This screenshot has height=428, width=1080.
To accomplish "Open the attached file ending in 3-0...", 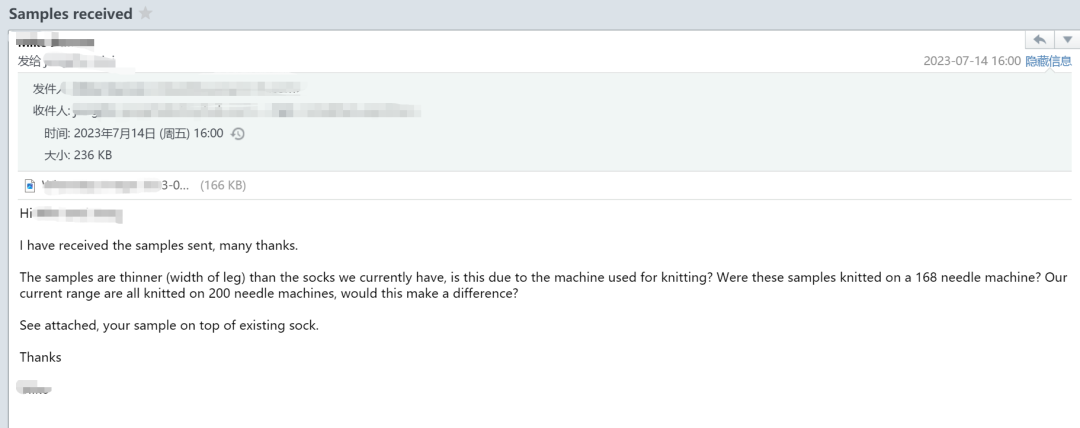I will click(116, 185).
